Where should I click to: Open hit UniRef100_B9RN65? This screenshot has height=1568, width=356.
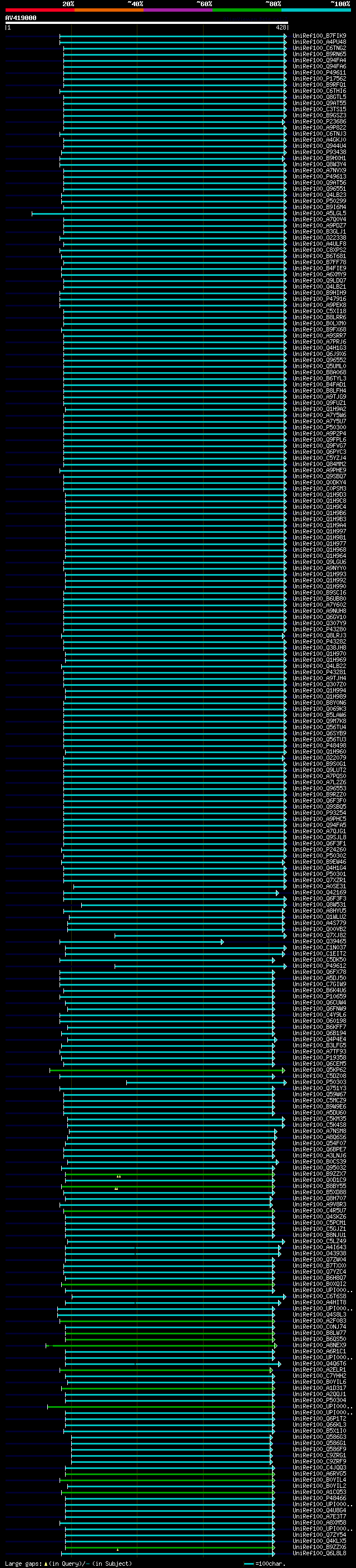319,54
